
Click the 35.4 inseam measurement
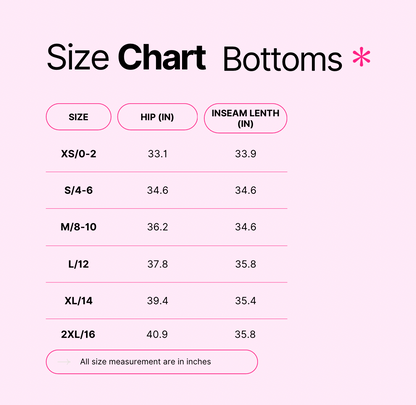(246, 301)
